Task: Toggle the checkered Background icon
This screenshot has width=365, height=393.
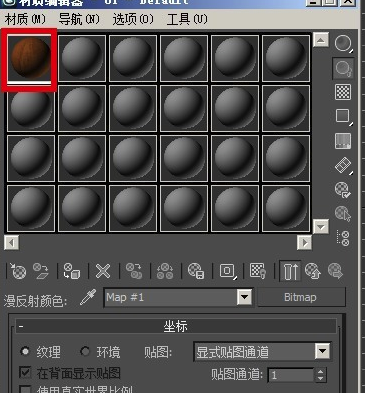Action: [343, 92]
